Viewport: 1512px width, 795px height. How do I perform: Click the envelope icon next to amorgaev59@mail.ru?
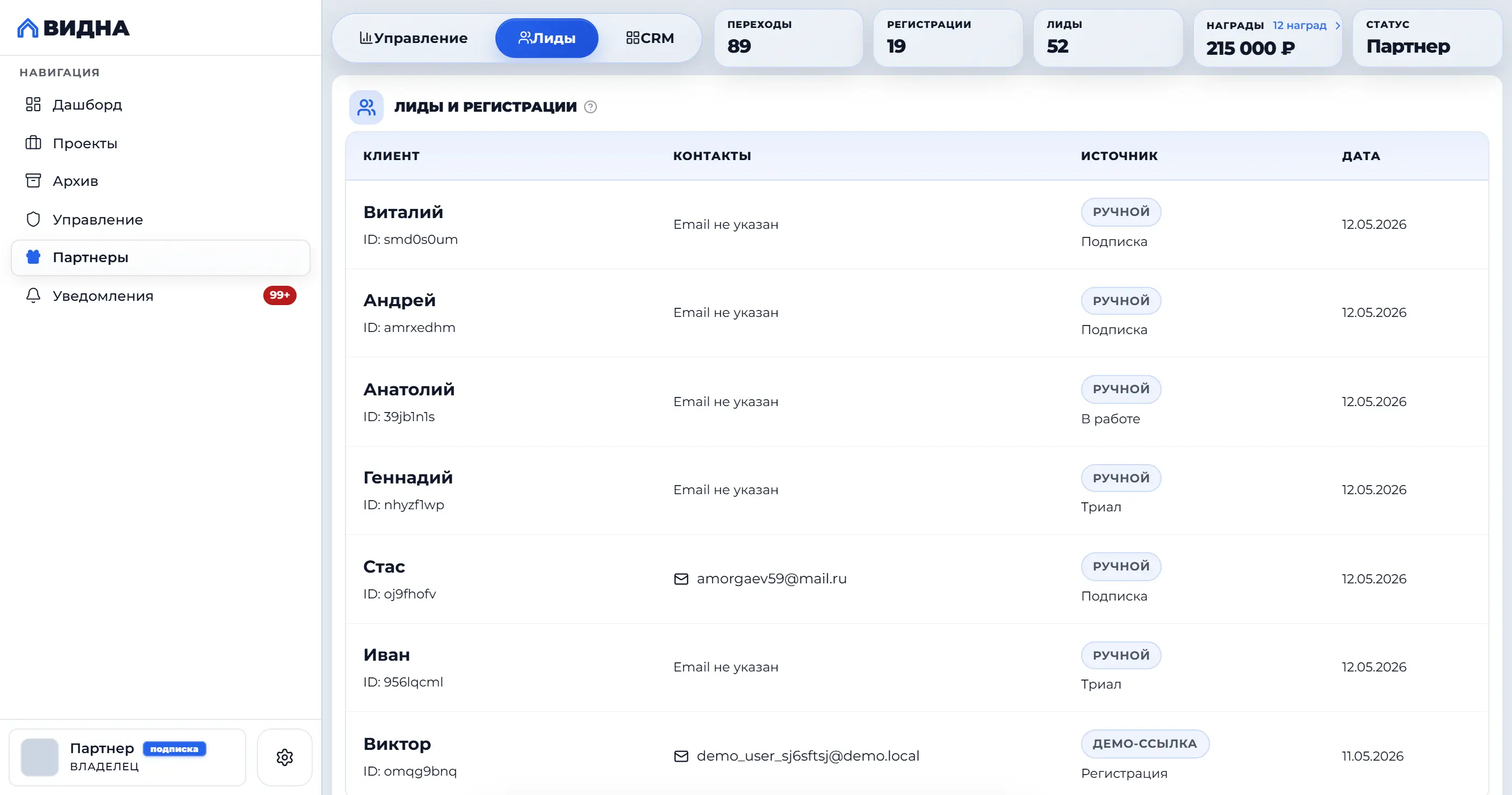[681, 579]
